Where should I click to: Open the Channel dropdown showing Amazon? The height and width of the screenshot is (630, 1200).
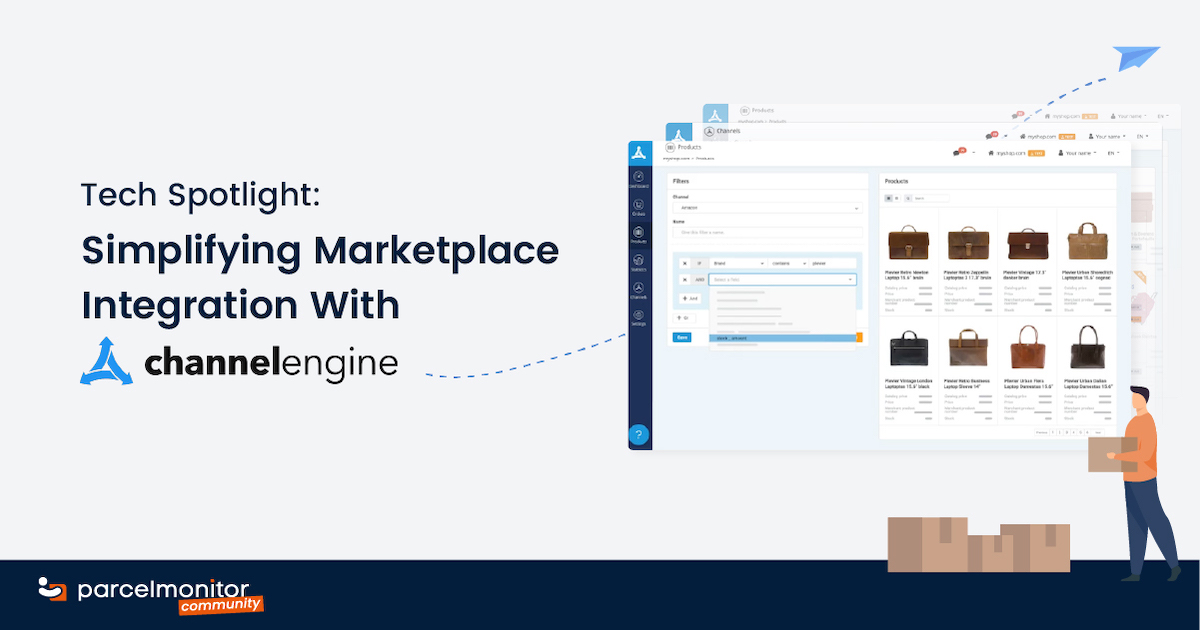(766, 208)
